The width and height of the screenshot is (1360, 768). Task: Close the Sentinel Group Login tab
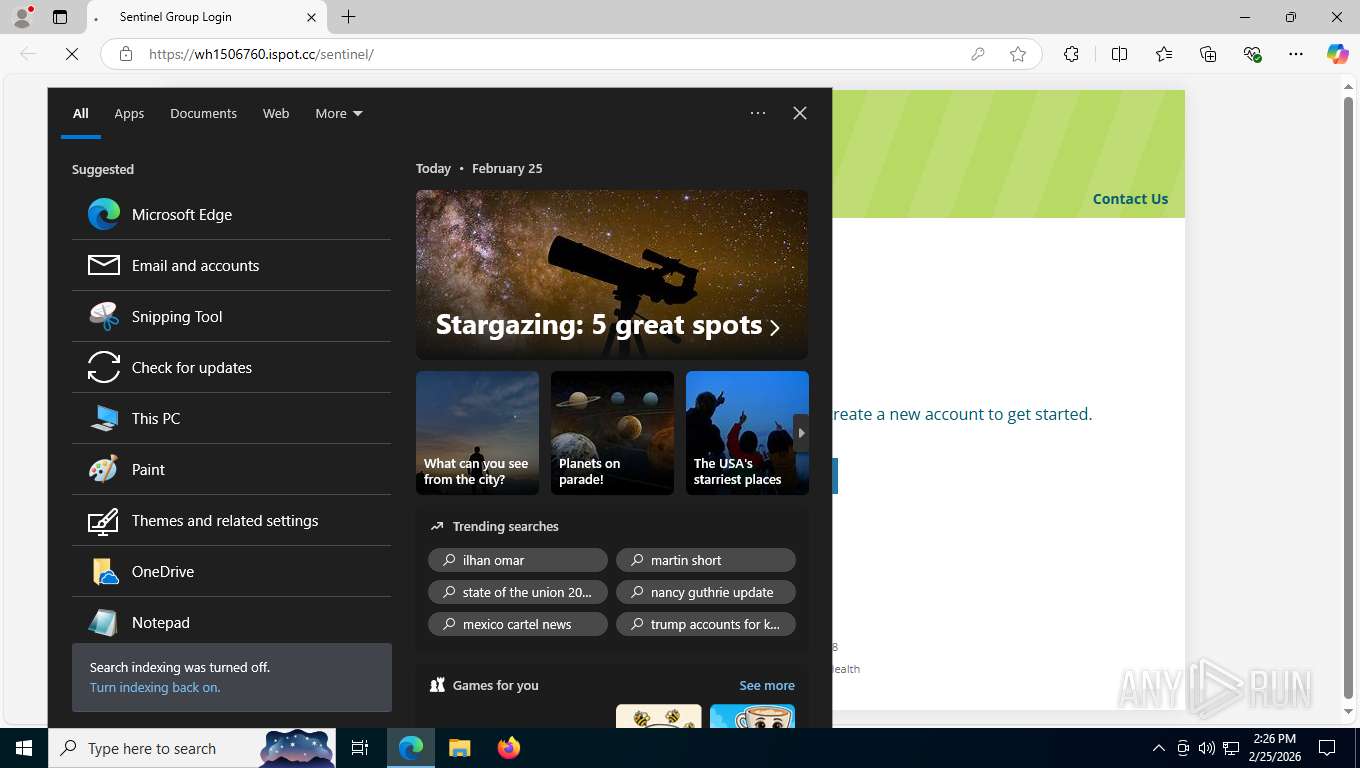point(311,17)
